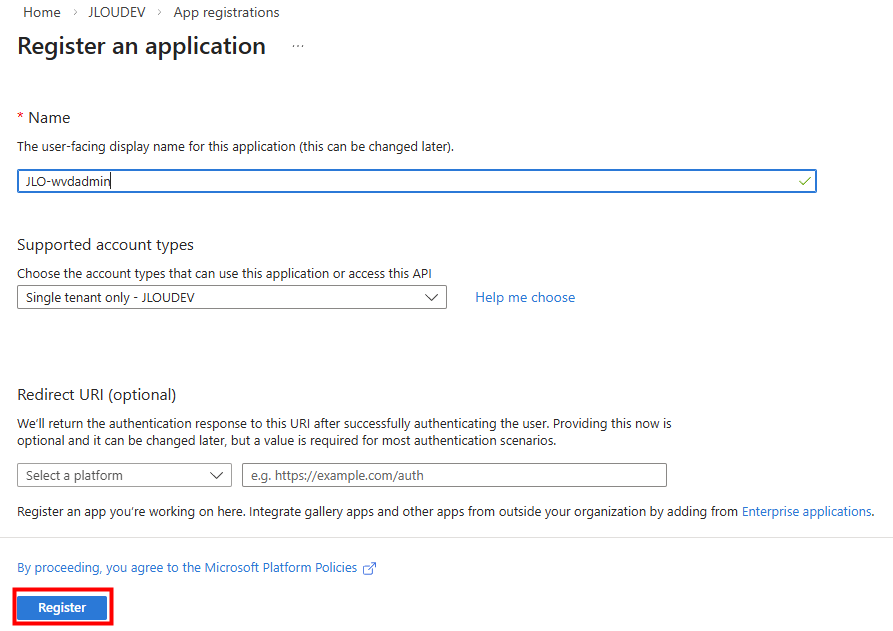Open the Select a platform dropdown
The height and width of the screenshot is (631, 893).
tap(124, 475)
